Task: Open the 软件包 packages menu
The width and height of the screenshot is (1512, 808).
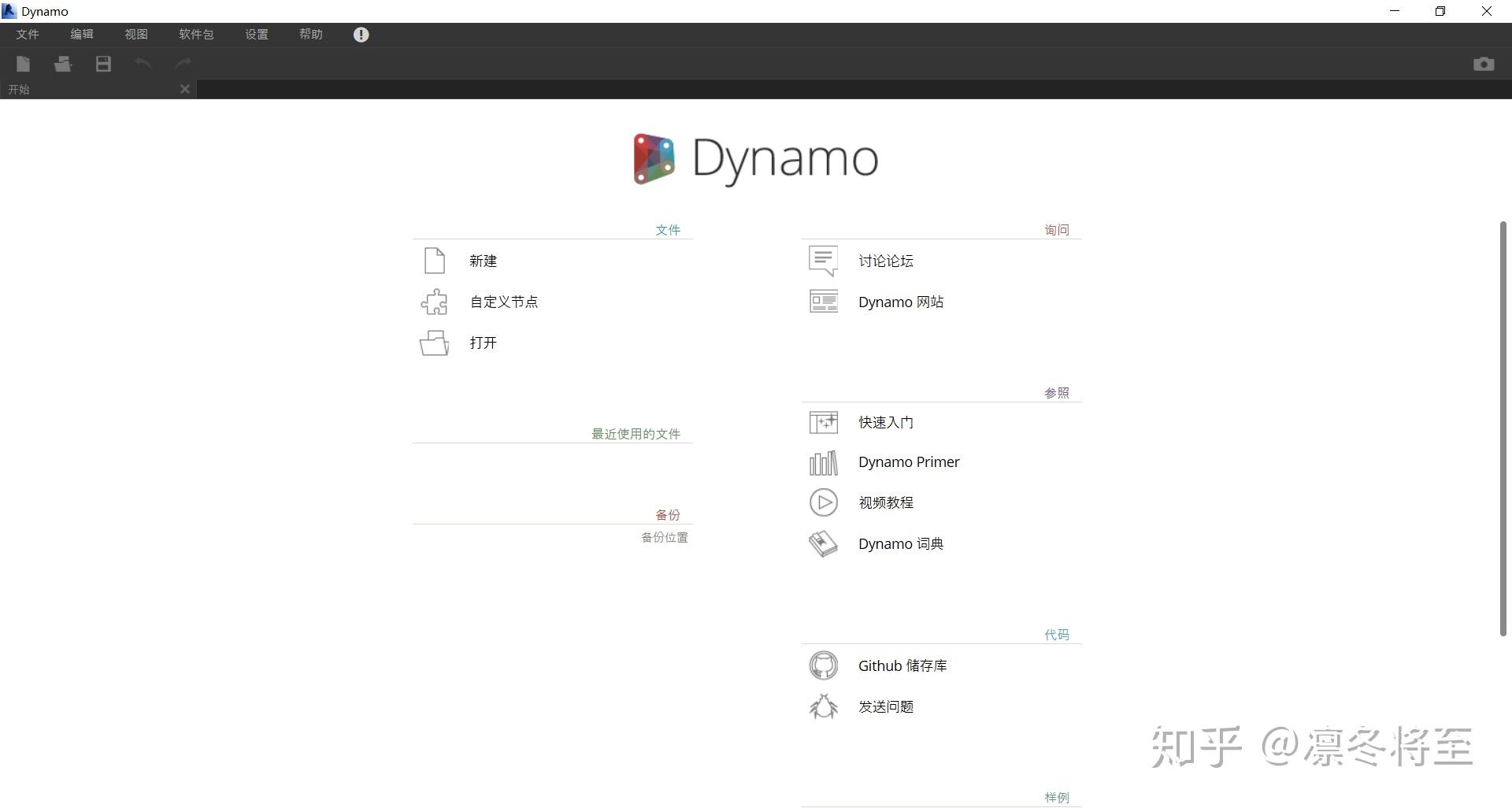Action: [195, 34]
